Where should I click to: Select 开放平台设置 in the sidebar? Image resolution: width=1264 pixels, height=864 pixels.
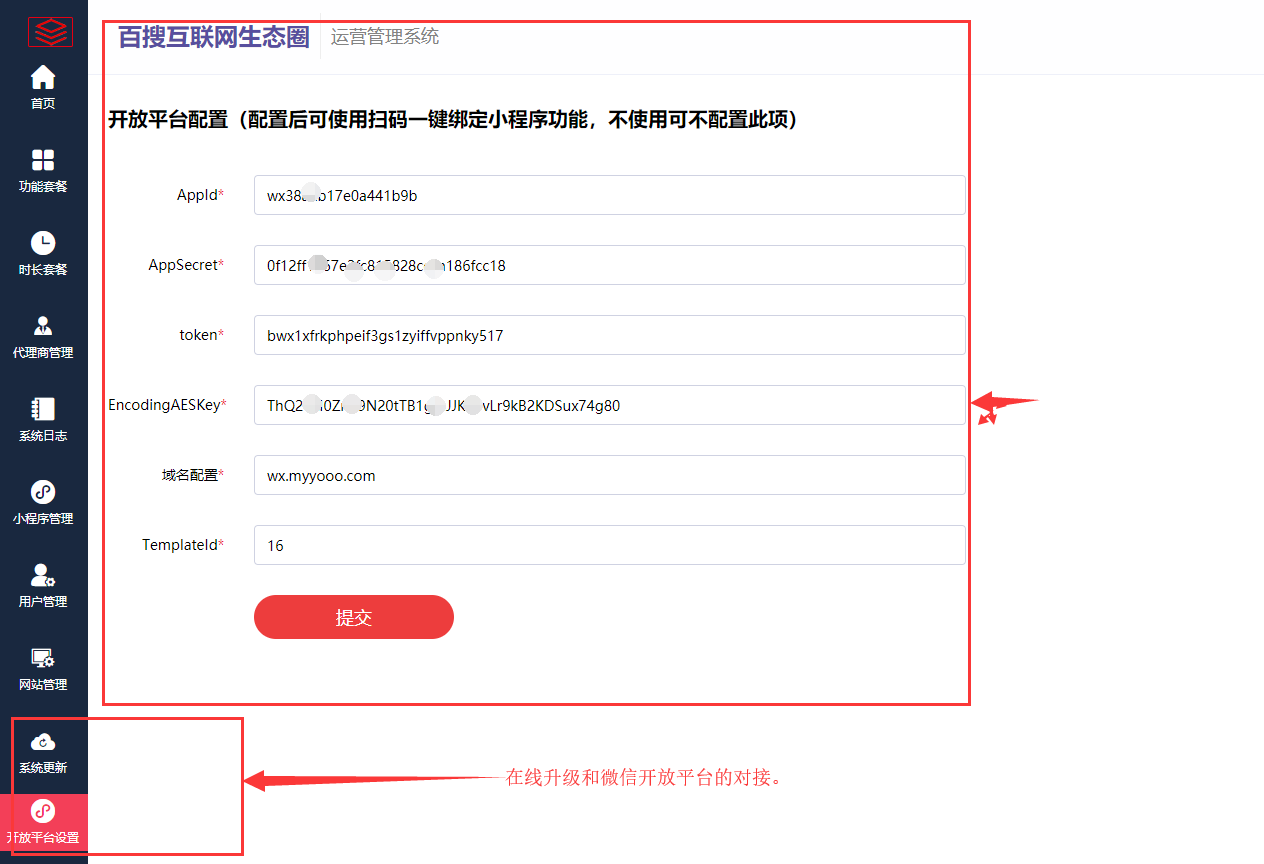point(43,823)
